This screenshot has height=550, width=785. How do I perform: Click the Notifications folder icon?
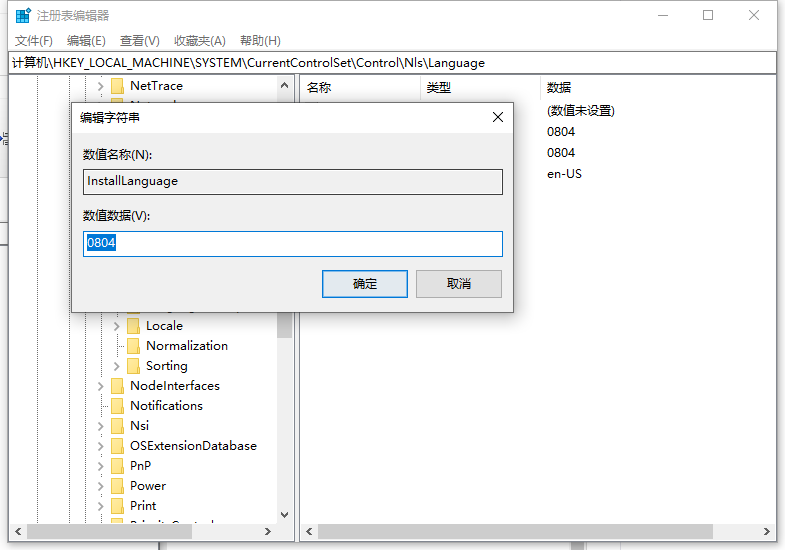click(x=117, y=406)
